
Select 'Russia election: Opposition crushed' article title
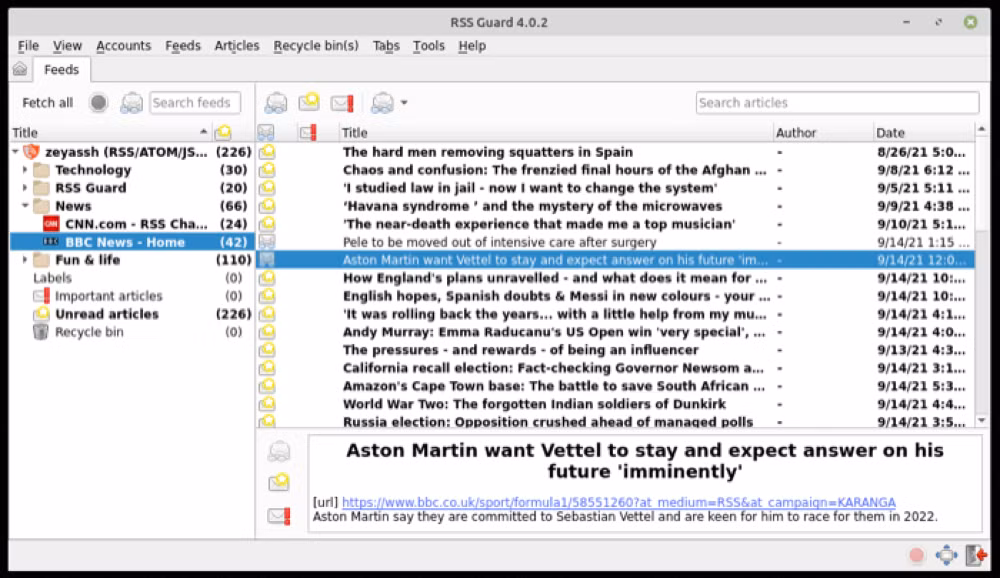tap(548, 422)
